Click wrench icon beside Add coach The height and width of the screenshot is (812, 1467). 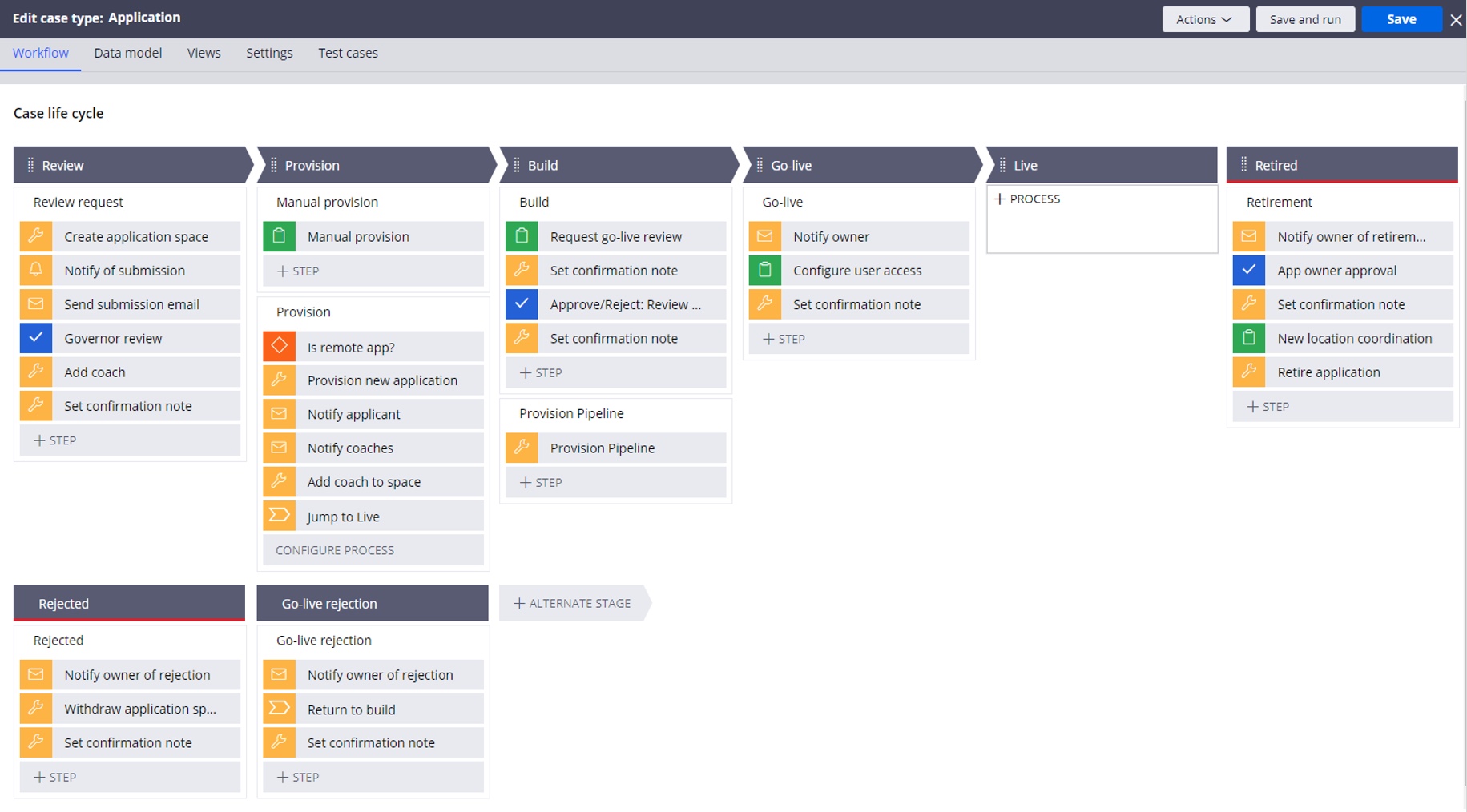click(36, 372)
